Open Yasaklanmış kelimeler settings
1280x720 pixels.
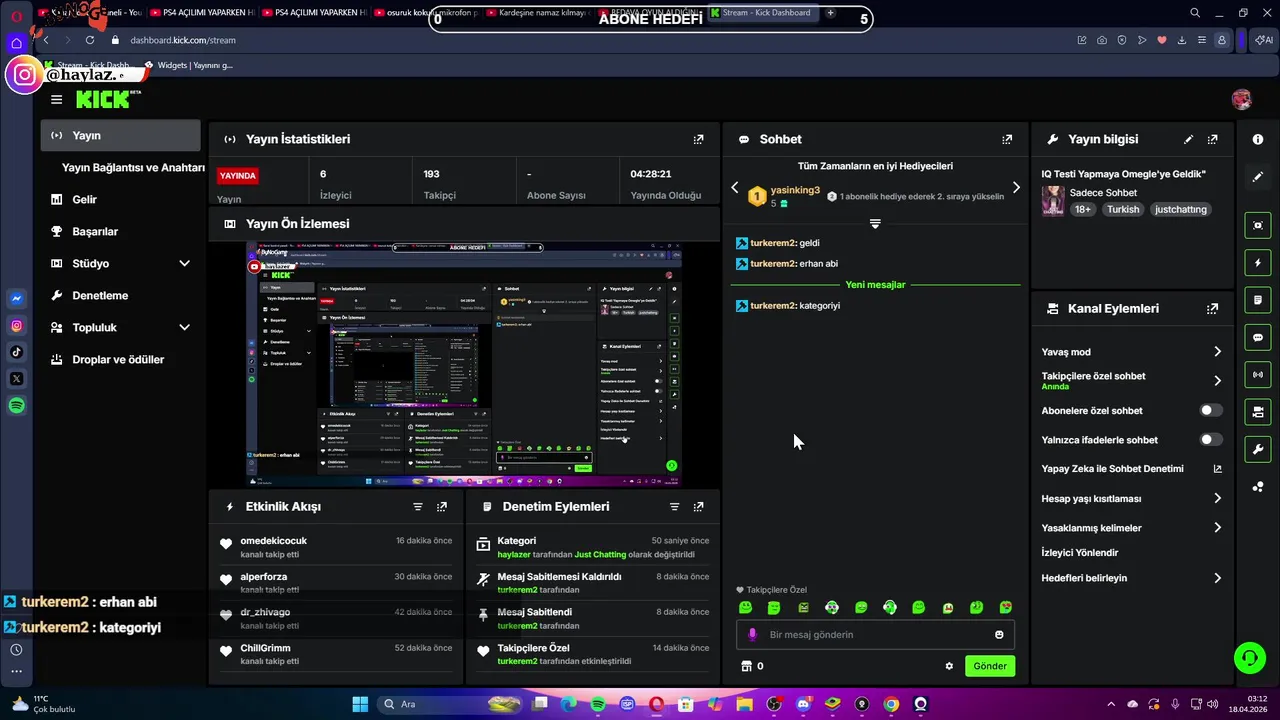1131,528
